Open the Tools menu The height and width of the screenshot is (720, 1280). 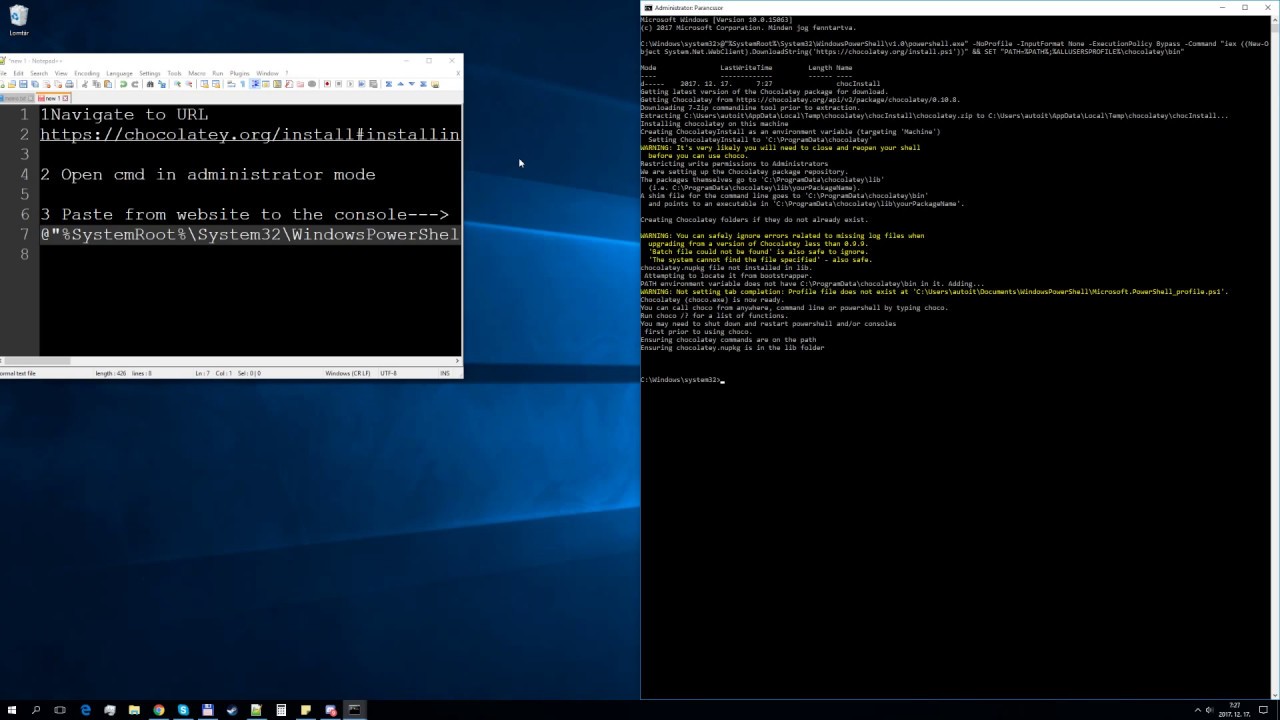pos(174,73)
